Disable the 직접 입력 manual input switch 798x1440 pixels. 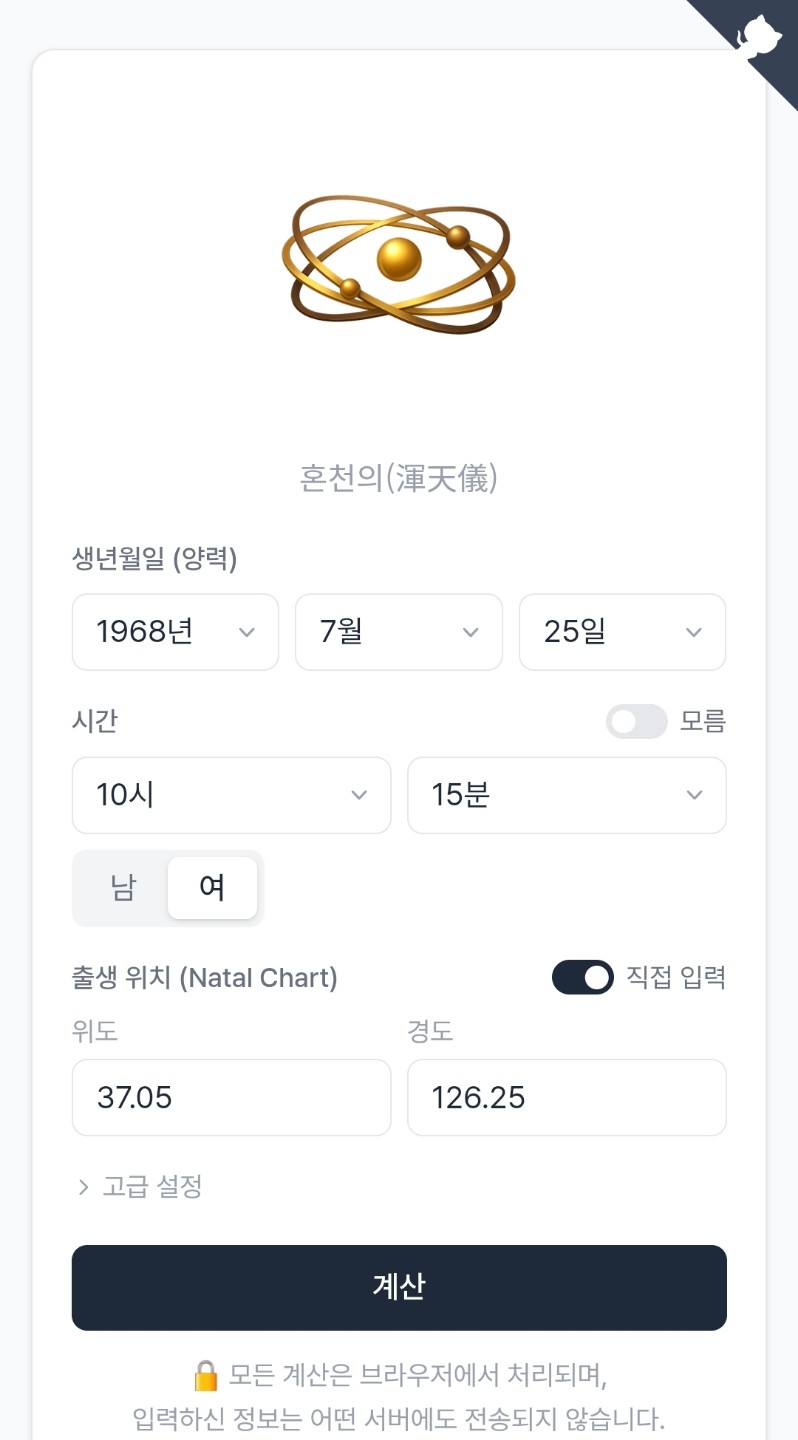tap(582, 977)
